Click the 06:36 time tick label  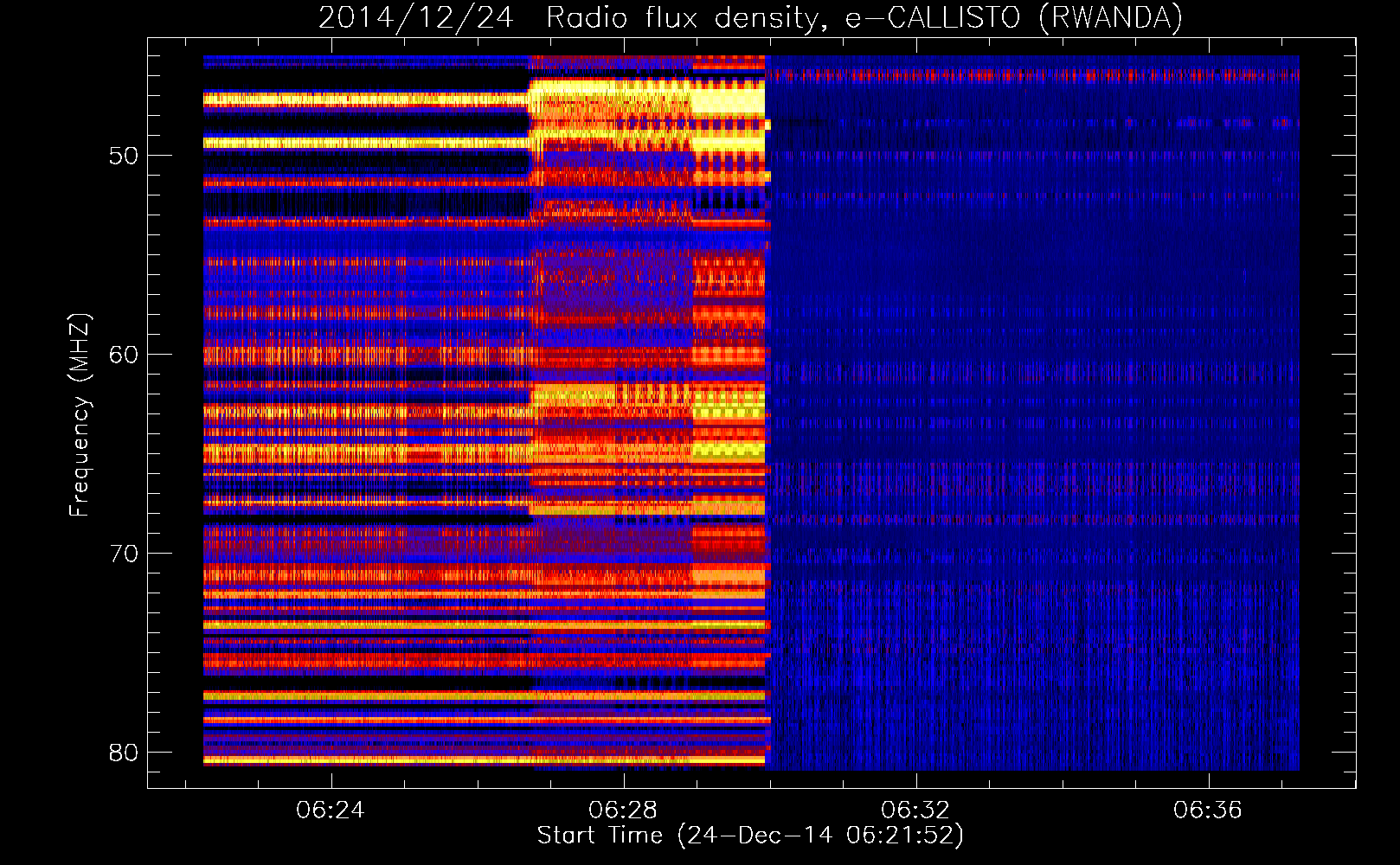point(1208,810)
